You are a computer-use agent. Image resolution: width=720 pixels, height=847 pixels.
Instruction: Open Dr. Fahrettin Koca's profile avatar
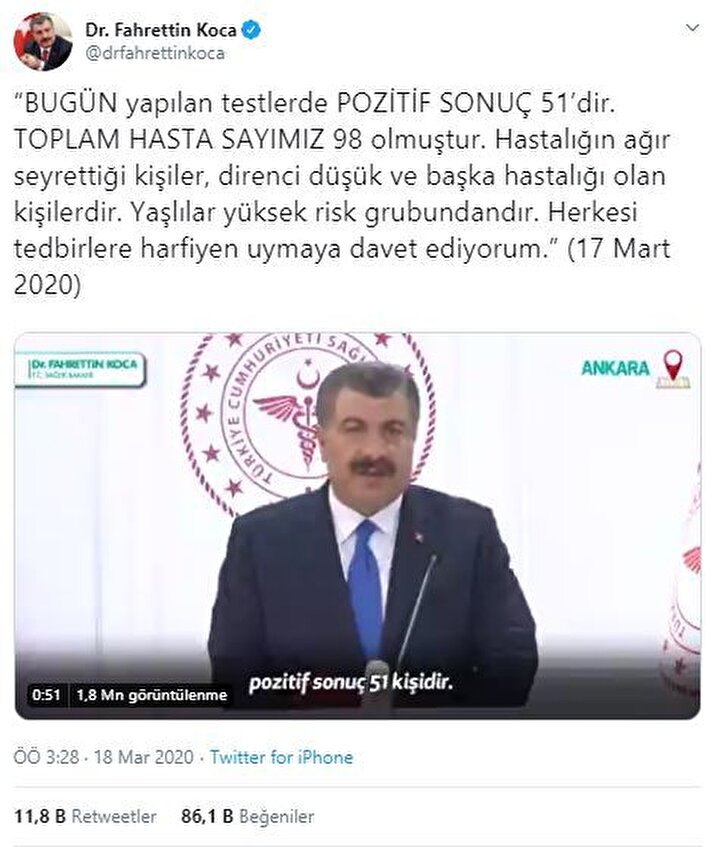point(43,42)
